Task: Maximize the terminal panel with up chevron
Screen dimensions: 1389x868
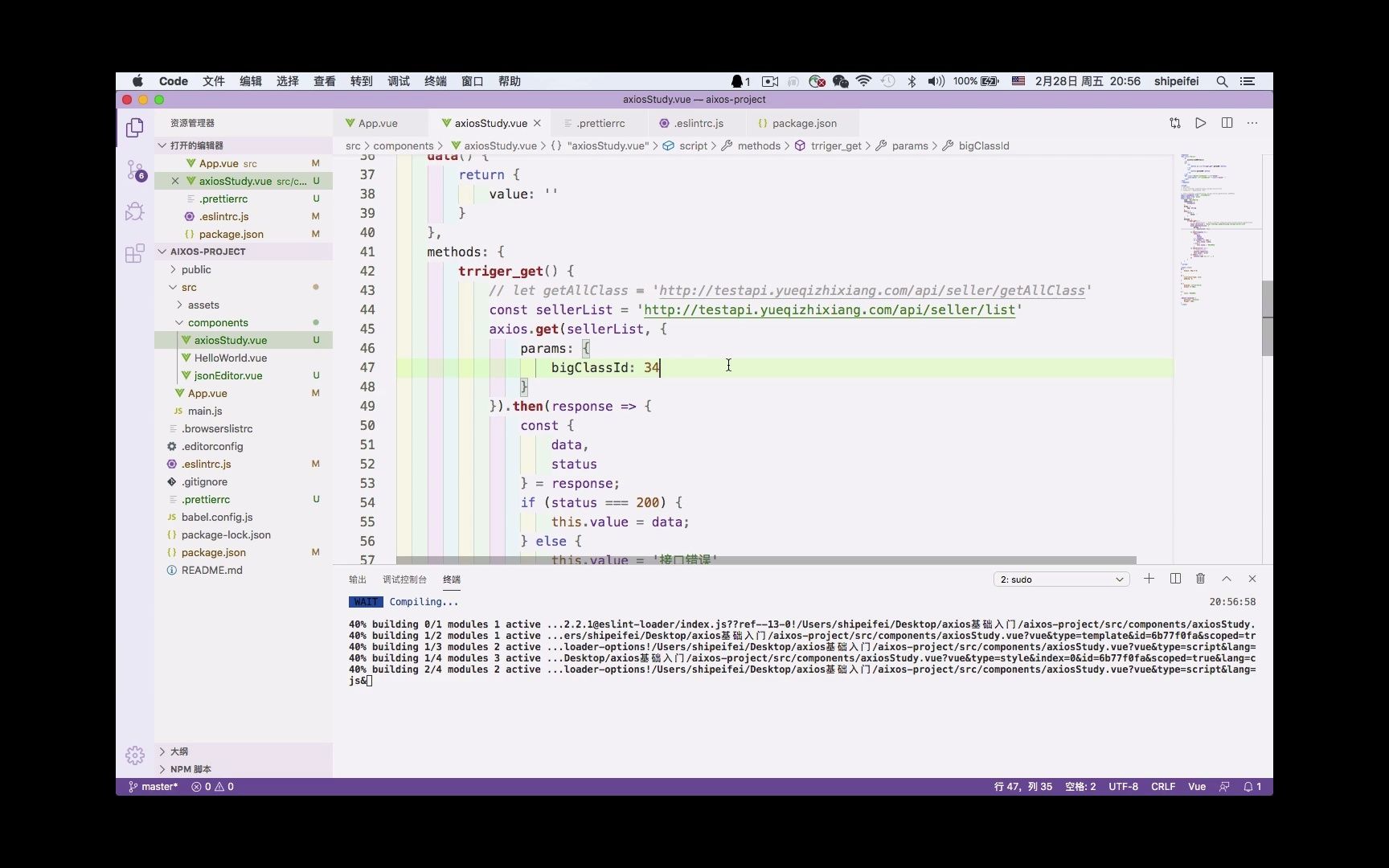Action: pyautogui.click(x=1227, y=579)
